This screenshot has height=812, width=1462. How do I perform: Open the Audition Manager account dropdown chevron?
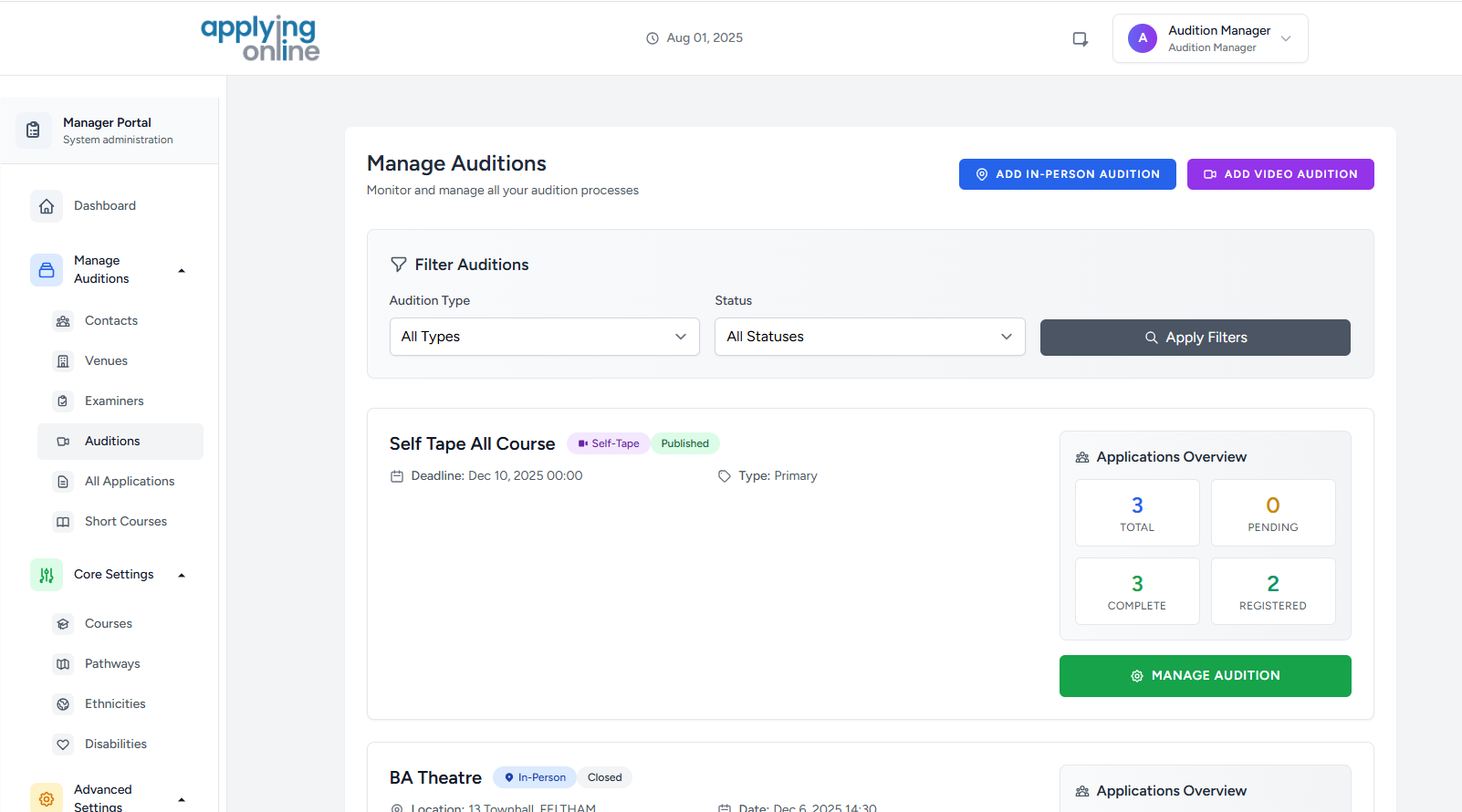click(x=1286, y=38)
